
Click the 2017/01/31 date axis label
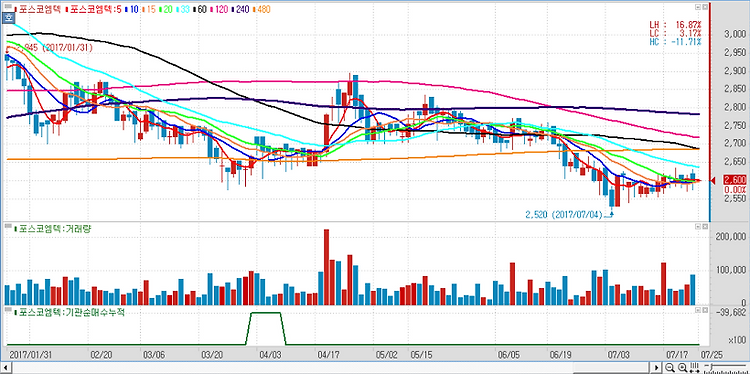(30, 355)
